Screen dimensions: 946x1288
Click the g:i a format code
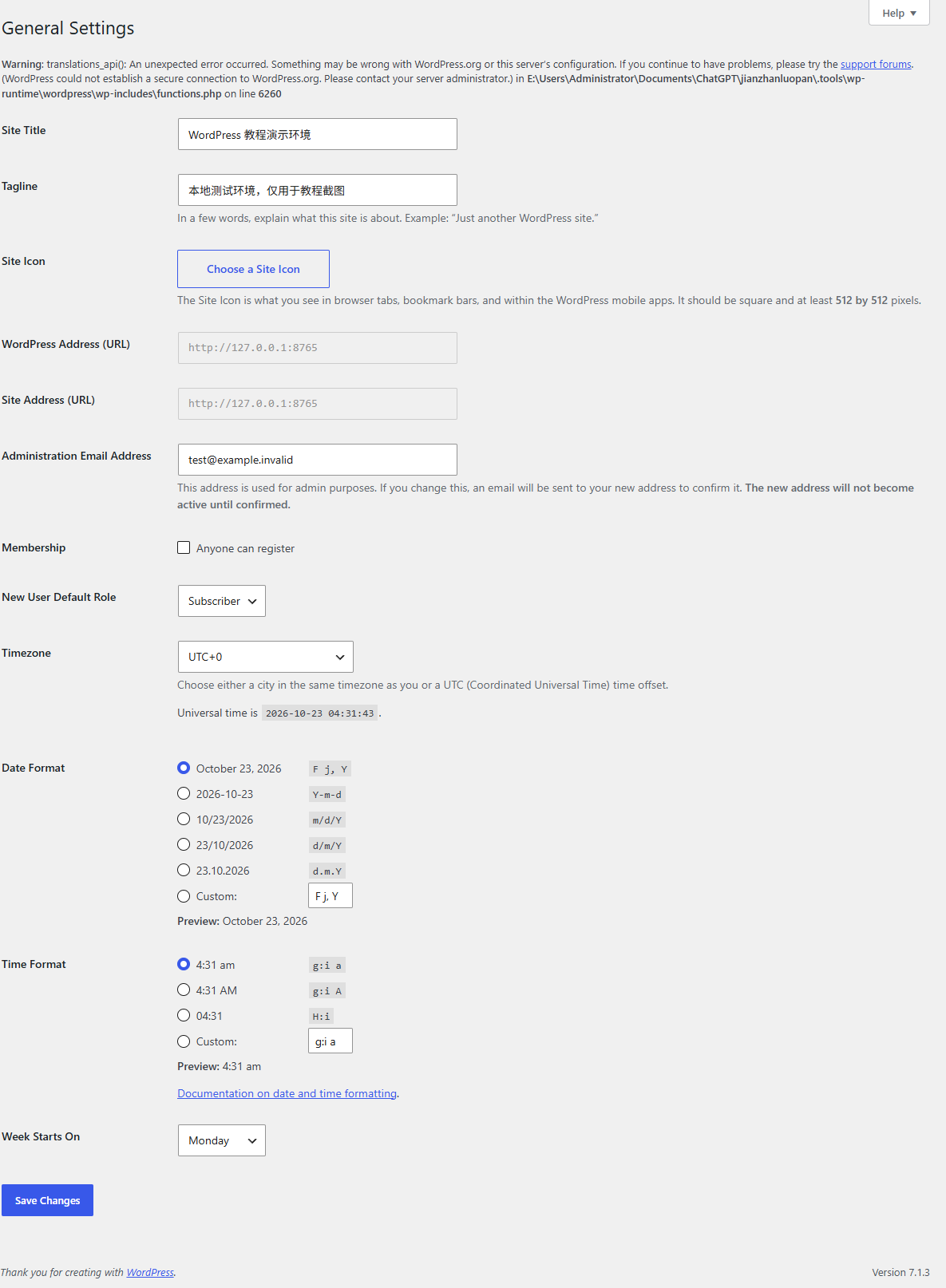point(327,966)
